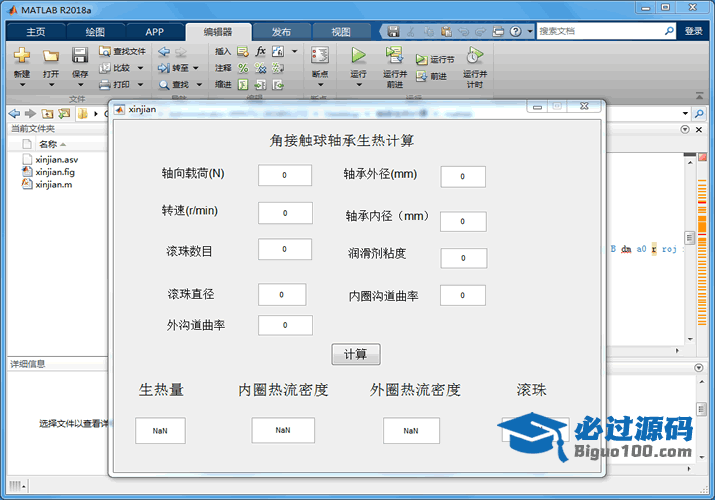Click the Help question mark icon
Viewport: 715px width, 500px height.
coord(515,31)
